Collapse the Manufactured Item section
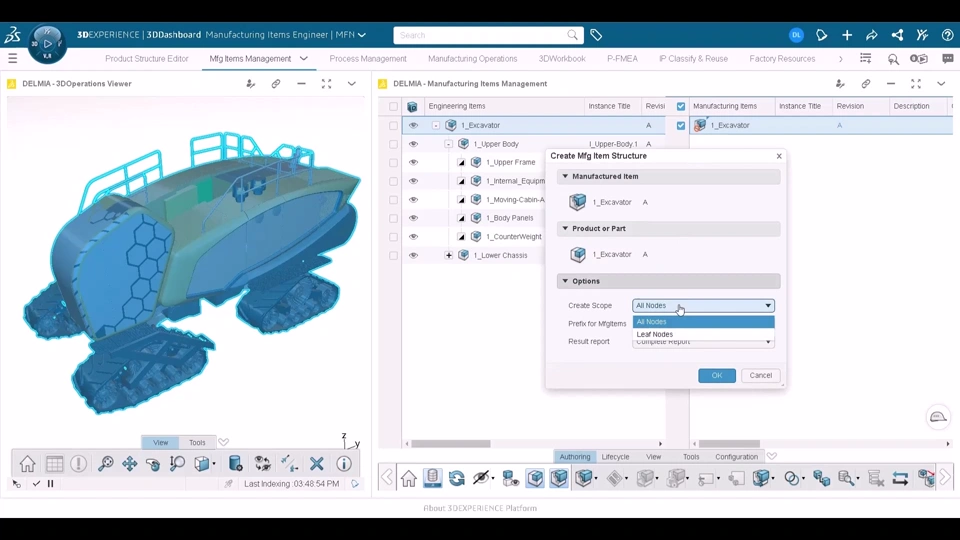The image size is (960, 540). (565, 176)
